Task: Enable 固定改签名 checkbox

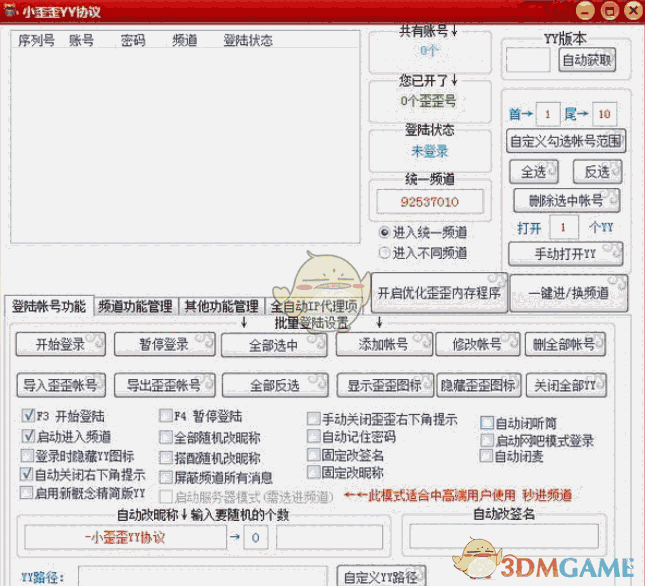Action: pyautogui.click(x=313, y=454)
